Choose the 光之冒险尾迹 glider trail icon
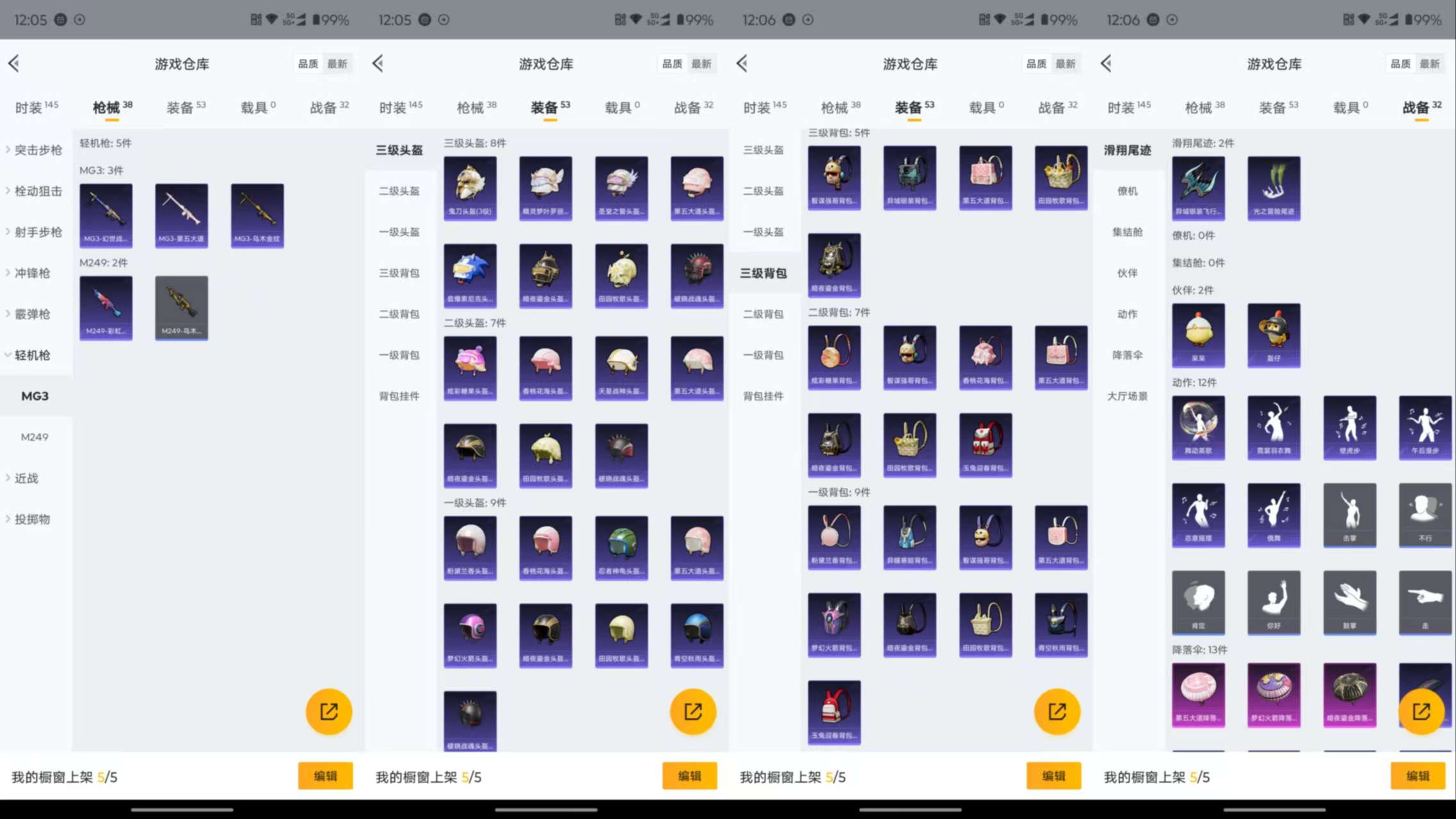The height and width of the screenshot is (819, 1456). (1274, 188)
